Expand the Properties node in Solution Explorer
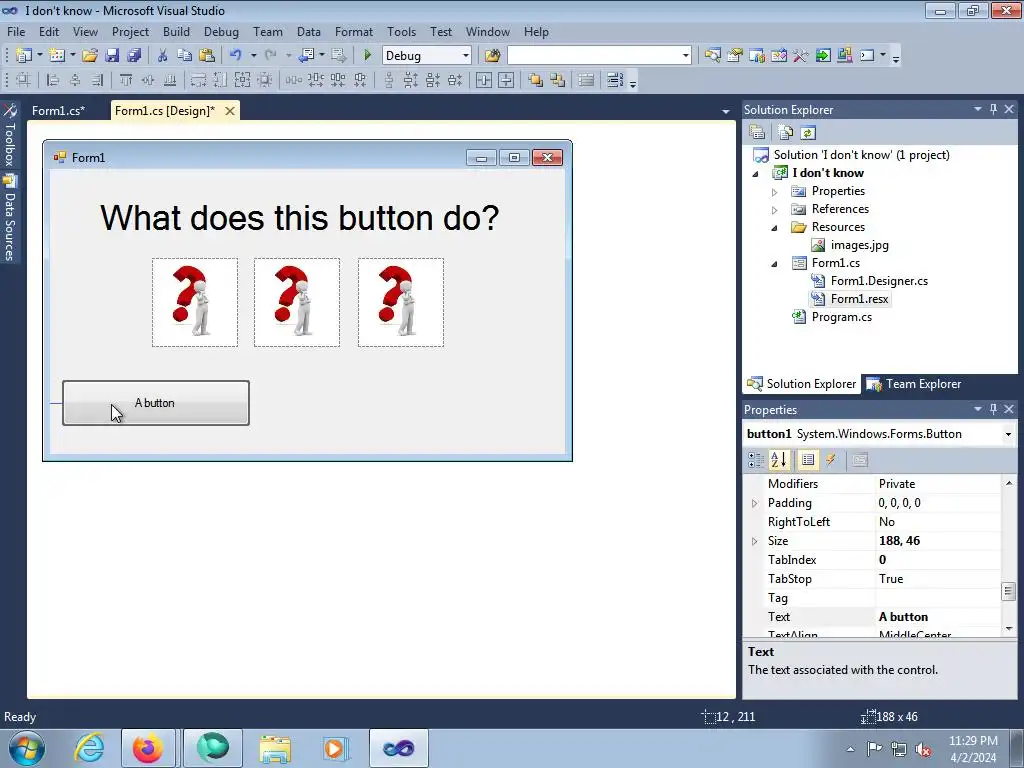 [x=775, y=192]
